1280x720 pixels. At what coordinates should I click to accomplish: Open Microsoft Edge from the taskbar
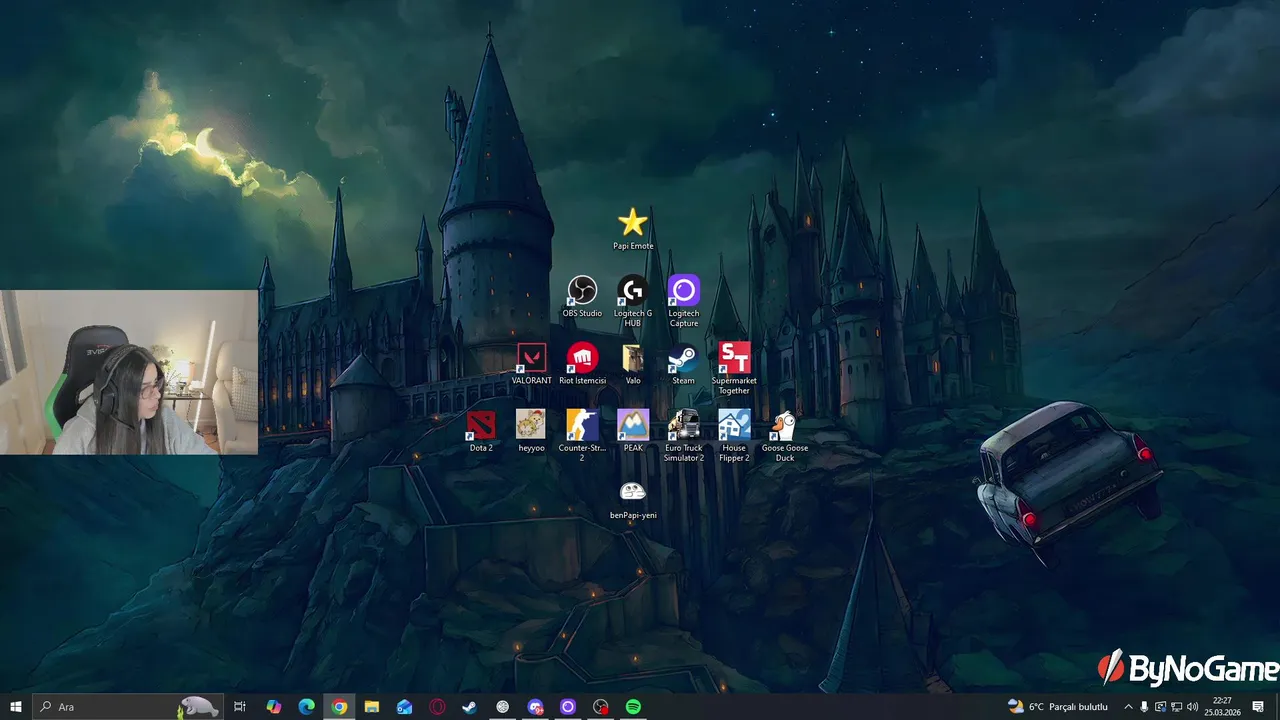[307, 707]
